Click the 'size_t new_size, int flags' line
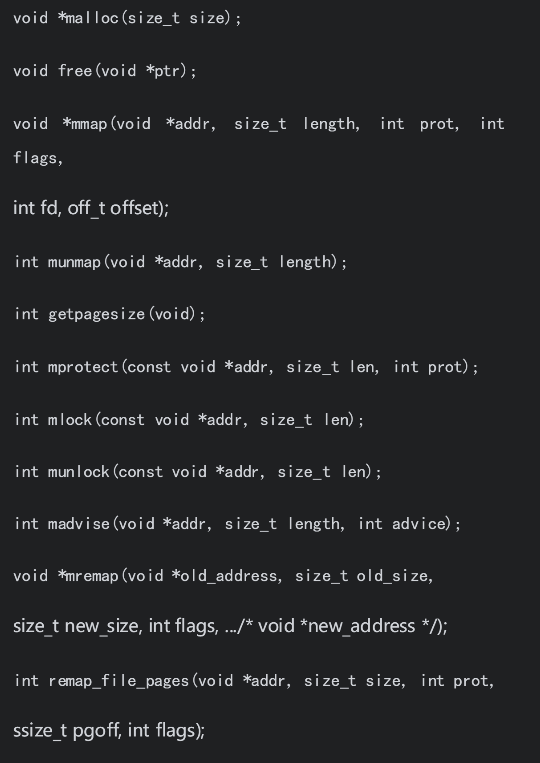 230,626
